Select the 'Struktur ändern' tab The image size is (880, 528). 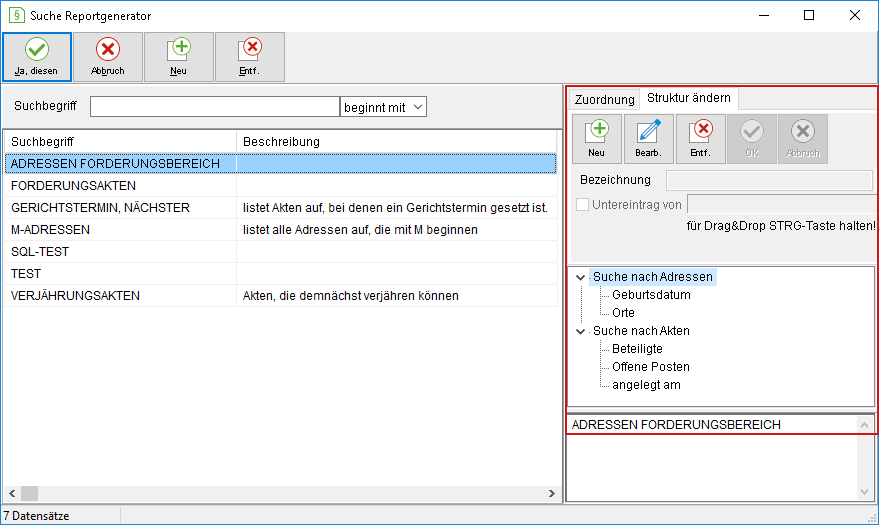pos(689,98)
